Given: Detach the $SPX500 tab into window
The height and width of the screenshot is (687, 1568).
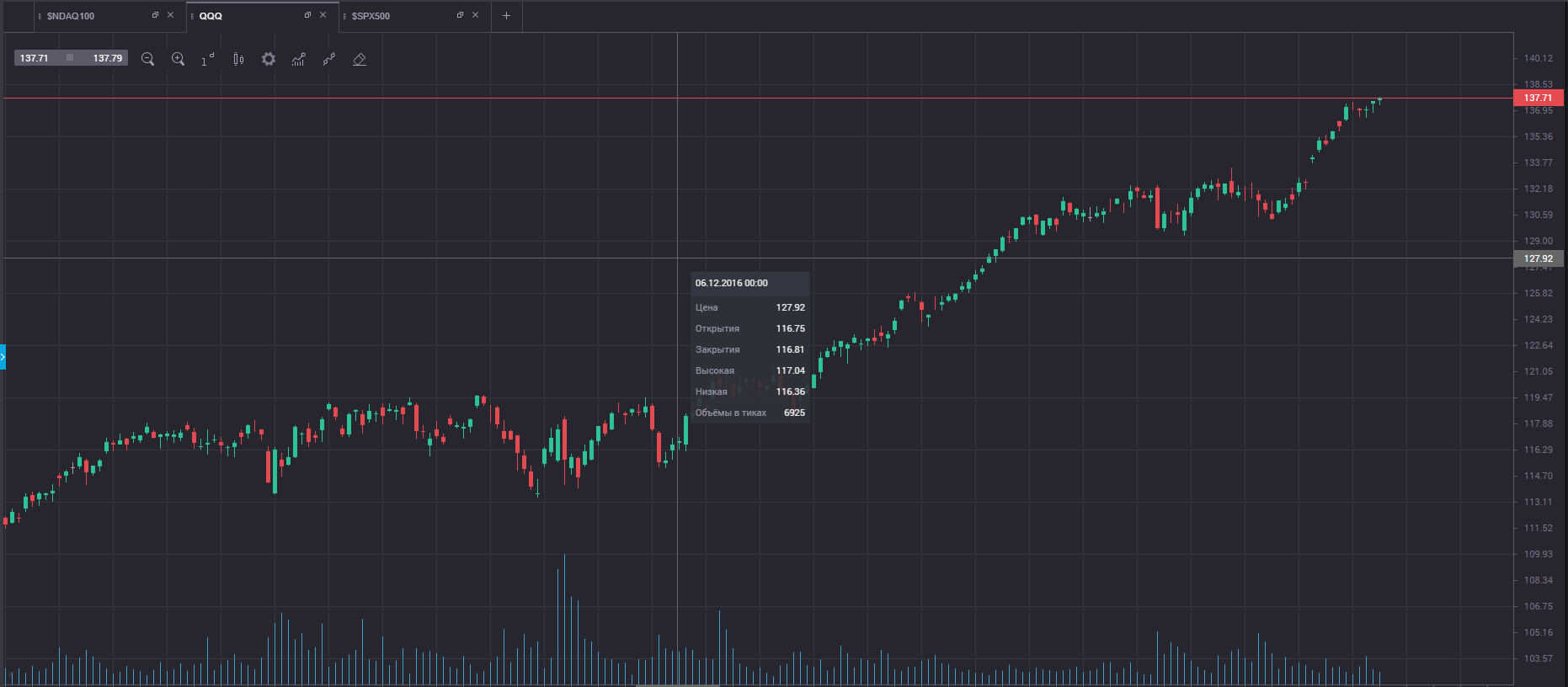Looking at the screenshot, I should tap(460, 15).
